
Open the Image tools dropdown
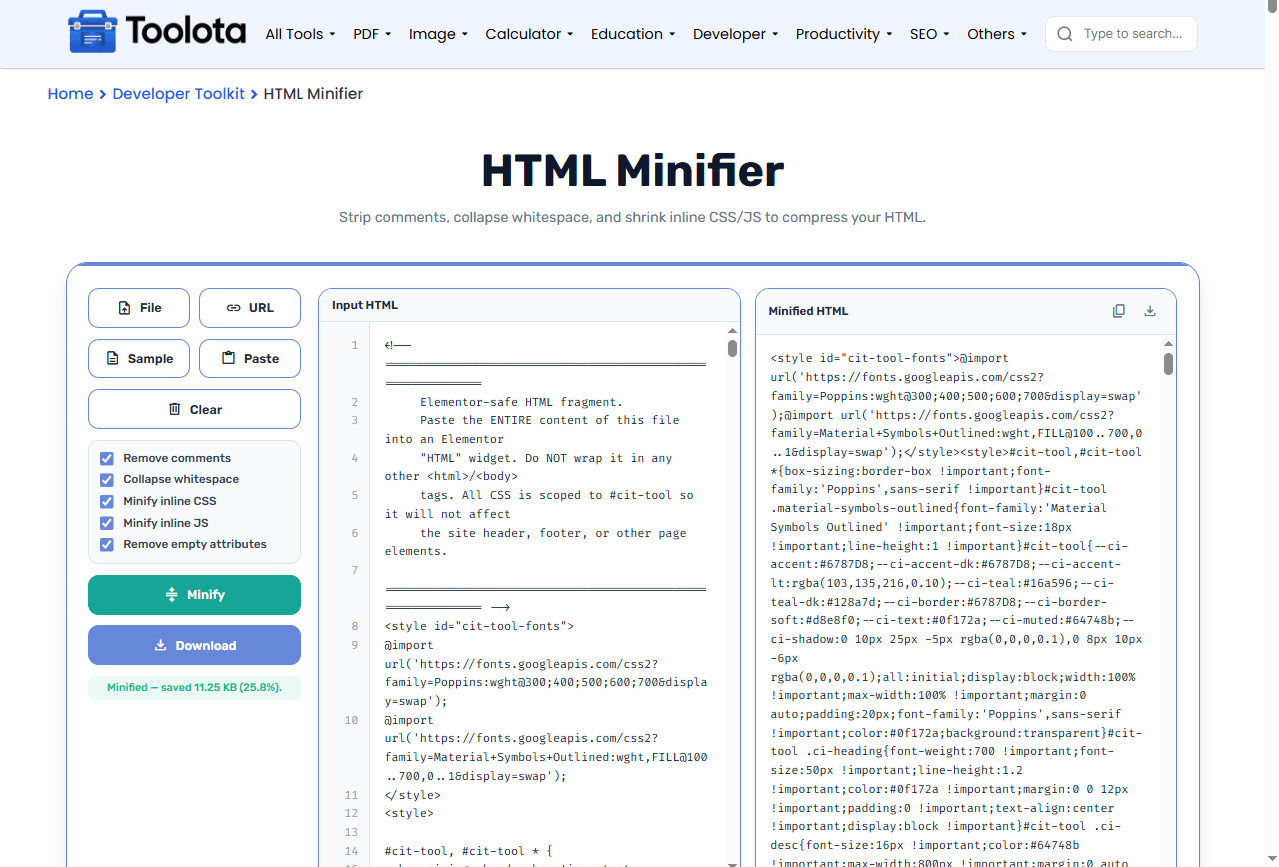[x=438, y=34]
